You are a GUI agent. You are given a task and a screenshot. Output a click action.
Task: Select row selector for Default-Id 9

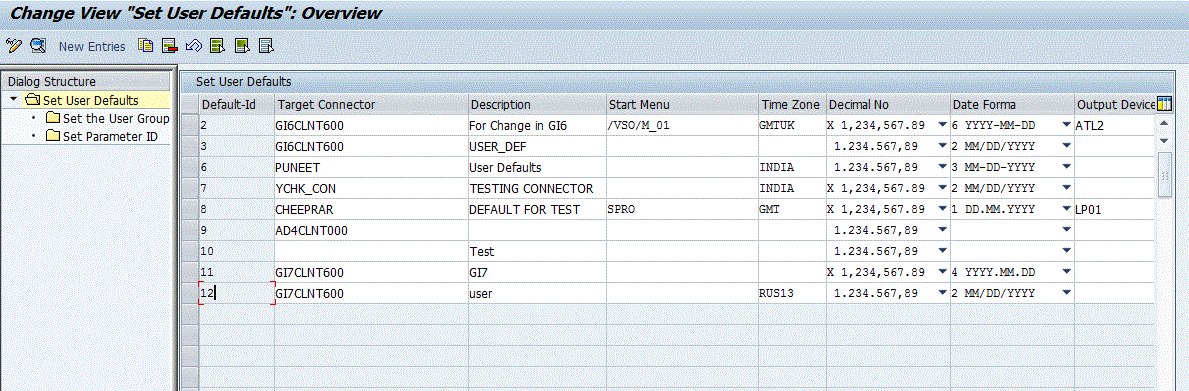tap(190, 230)
